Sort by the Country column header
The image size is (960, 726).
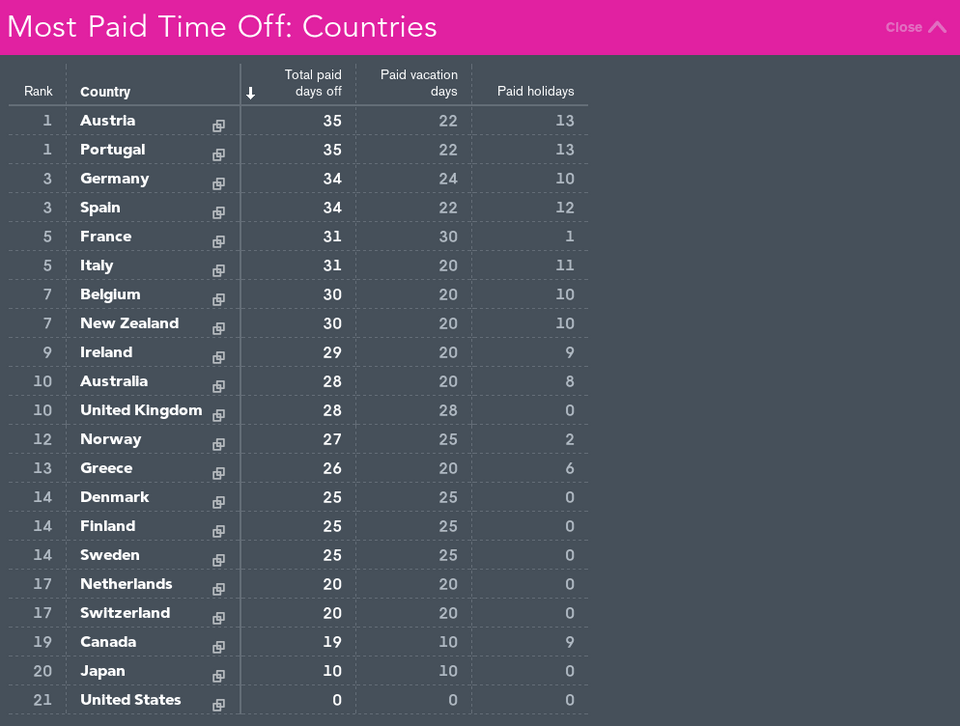(105, 92)
